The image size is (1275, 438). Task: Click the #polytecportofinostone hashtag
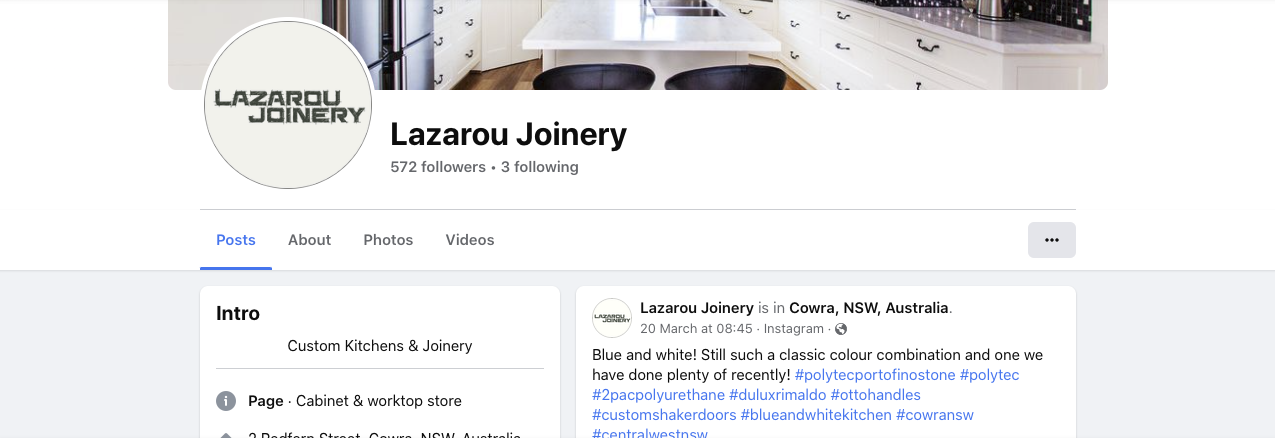875,375
